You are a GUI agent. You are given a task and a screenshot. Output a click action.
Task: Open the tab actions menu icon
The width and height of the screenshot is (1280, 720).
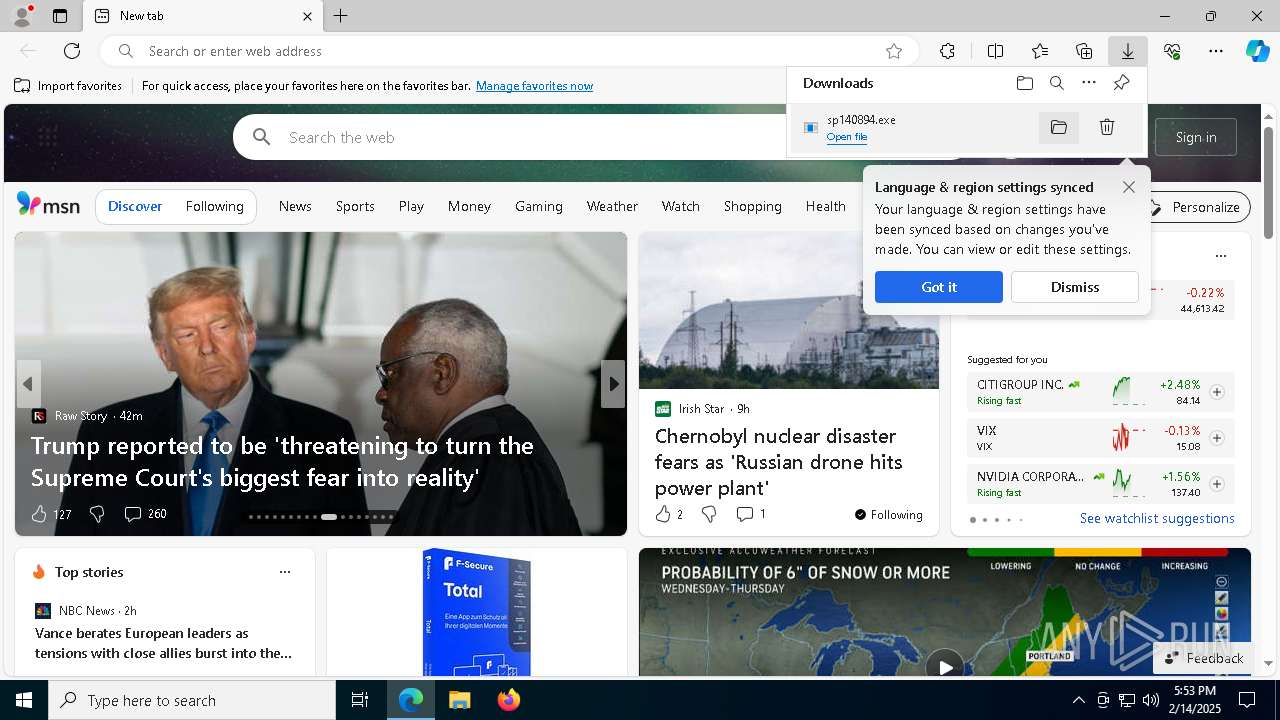(60, 16)
